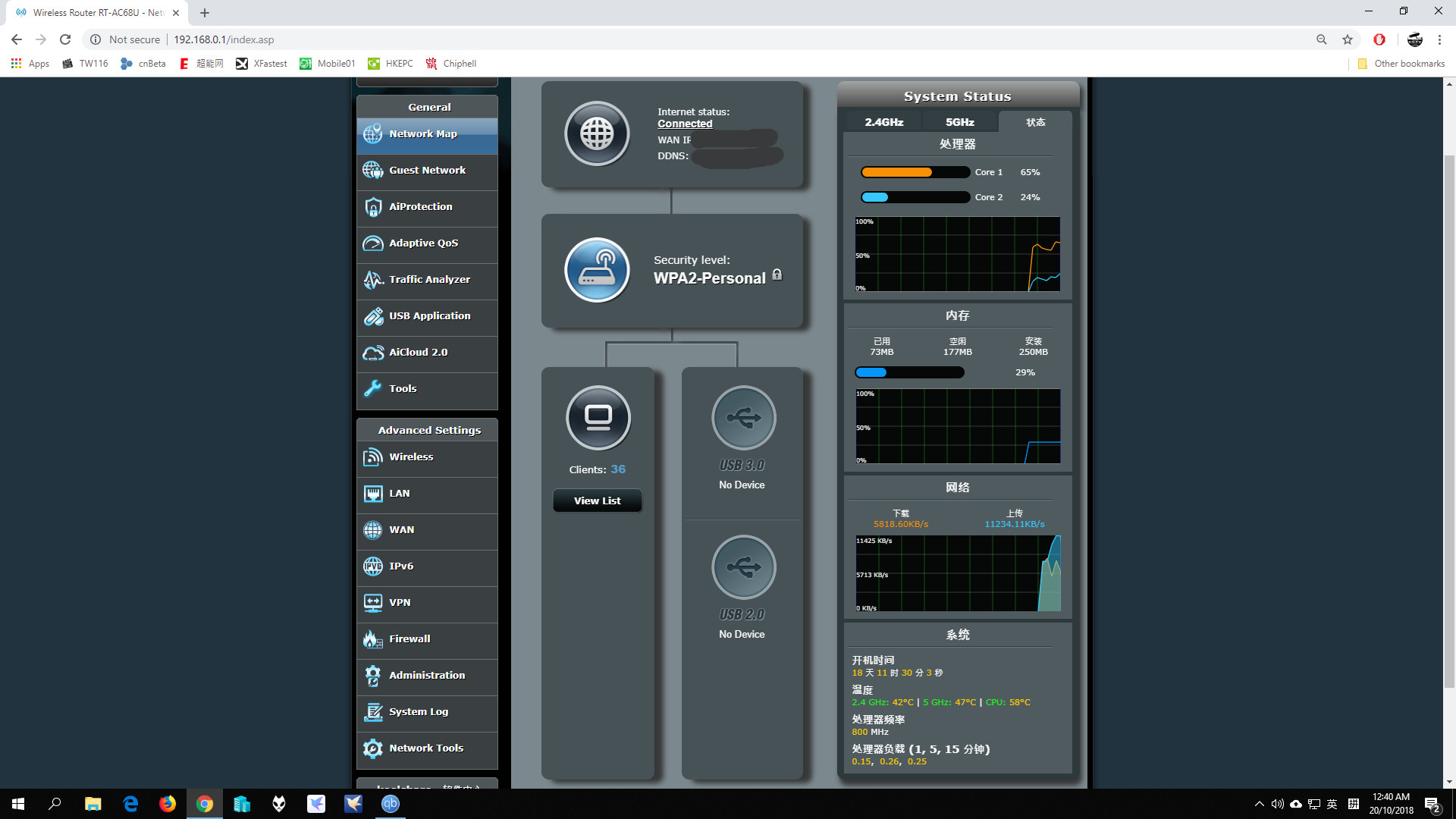Click the wireless router security icon

pyautogui.click(x=597, y=271)
